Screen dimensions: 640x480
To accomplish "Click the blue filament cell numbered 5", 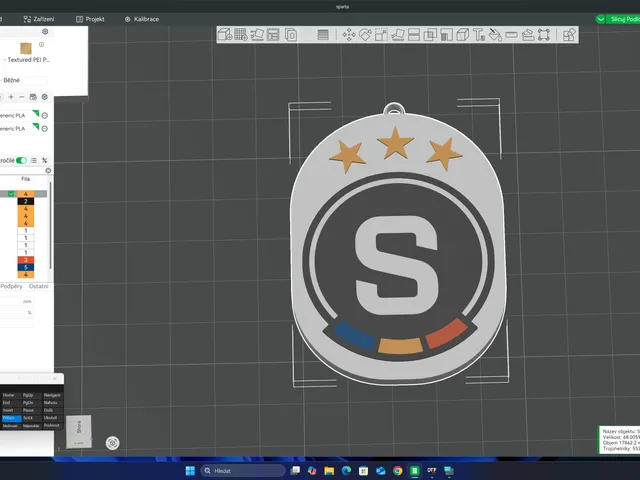I will point(26,267).
